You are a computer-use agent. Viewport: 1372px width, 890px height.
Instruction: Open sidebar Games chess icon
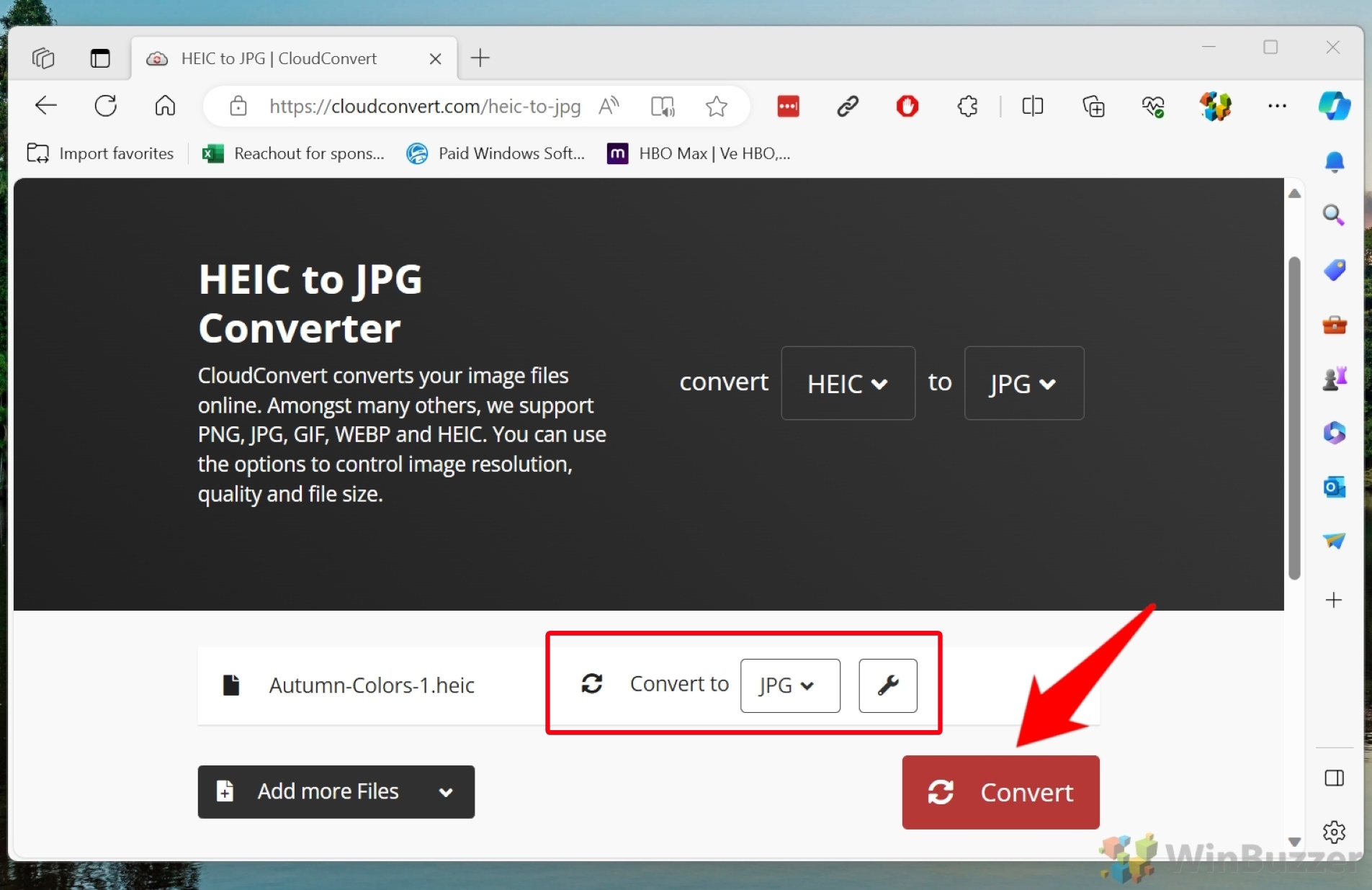pos(1335,379)
